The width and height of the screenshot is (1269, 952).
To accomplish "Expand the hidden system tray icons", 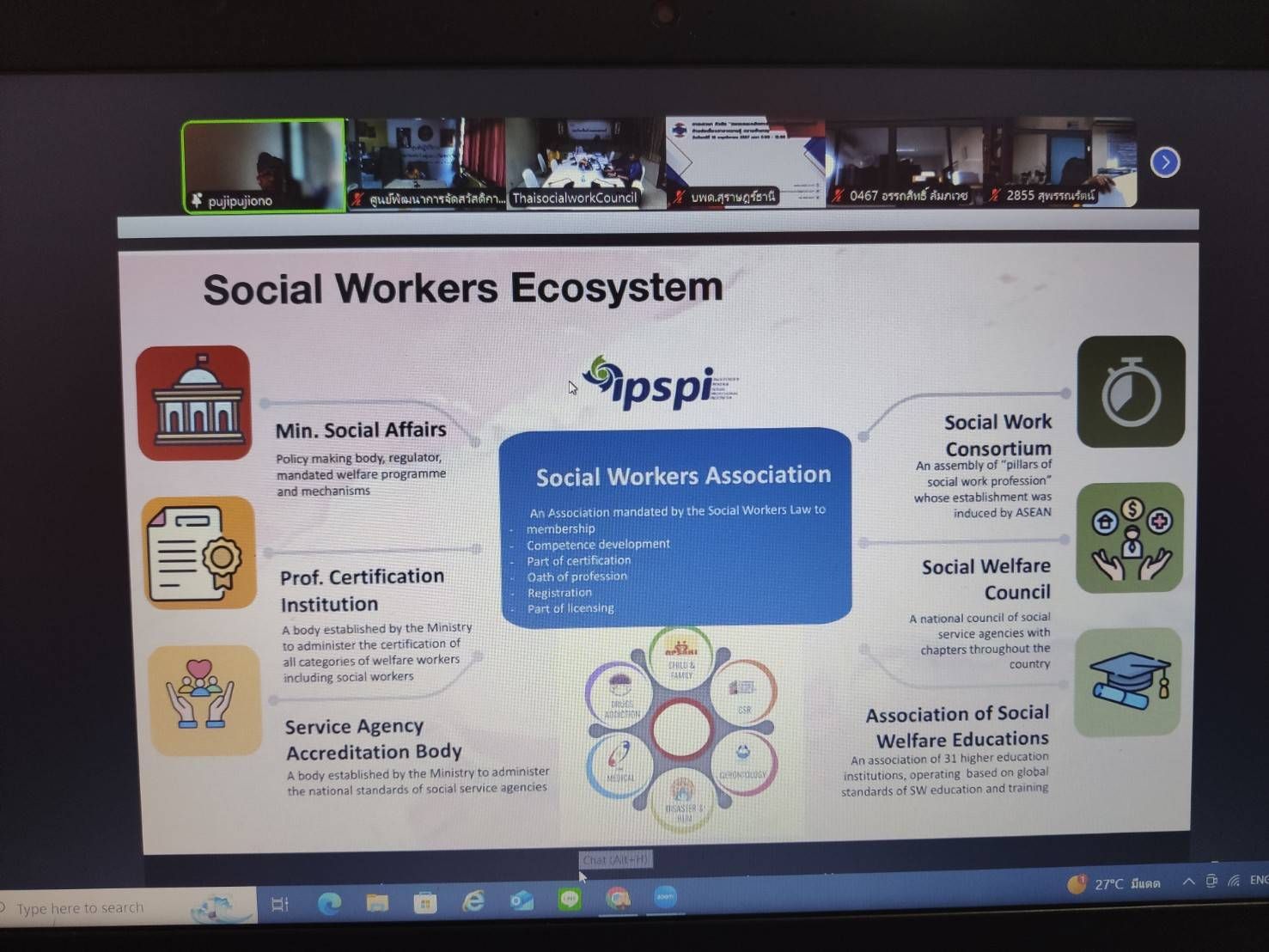I will click(x=1188, y=882).
